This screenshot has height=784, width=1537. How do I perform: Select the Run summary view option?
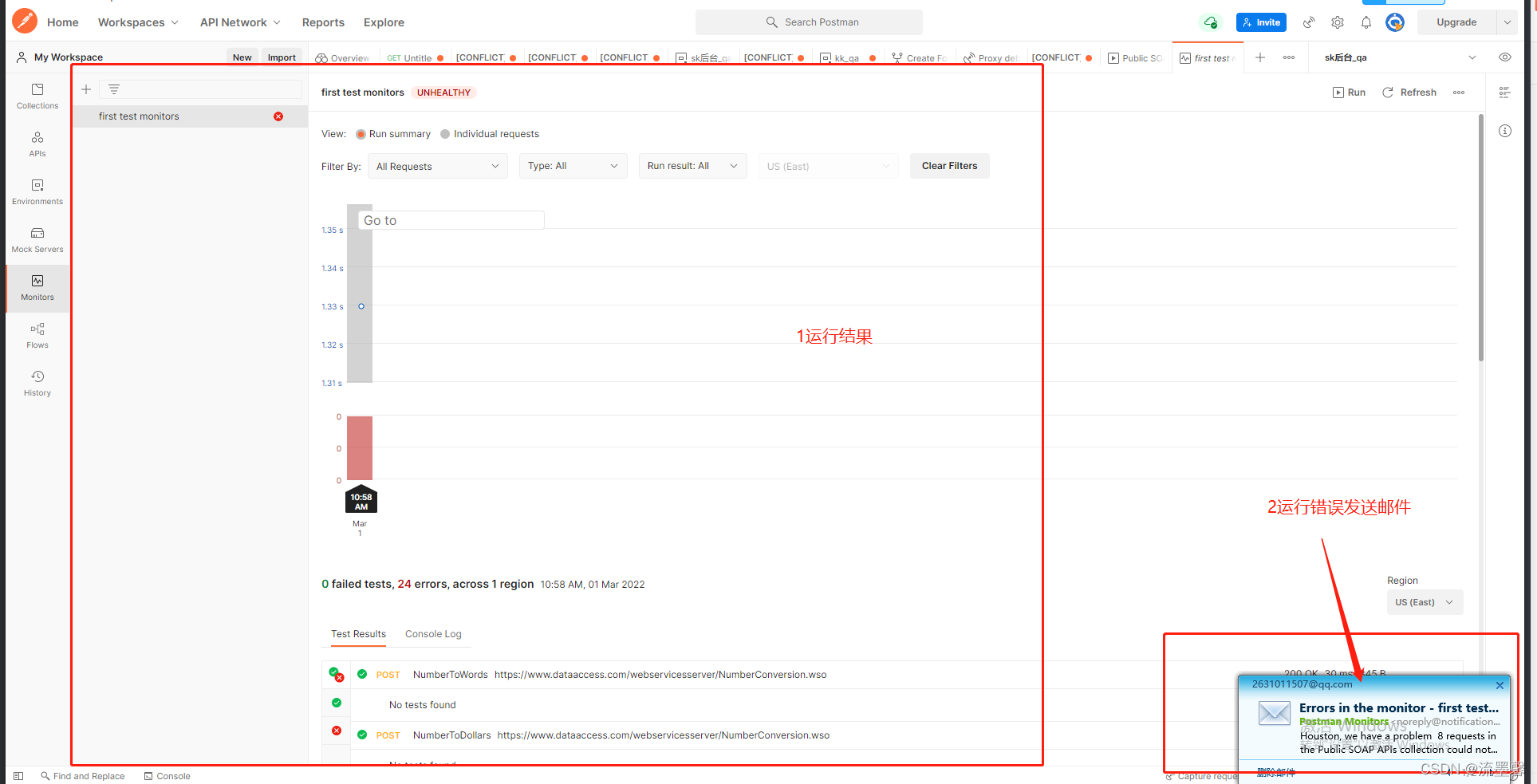point(393,134)
